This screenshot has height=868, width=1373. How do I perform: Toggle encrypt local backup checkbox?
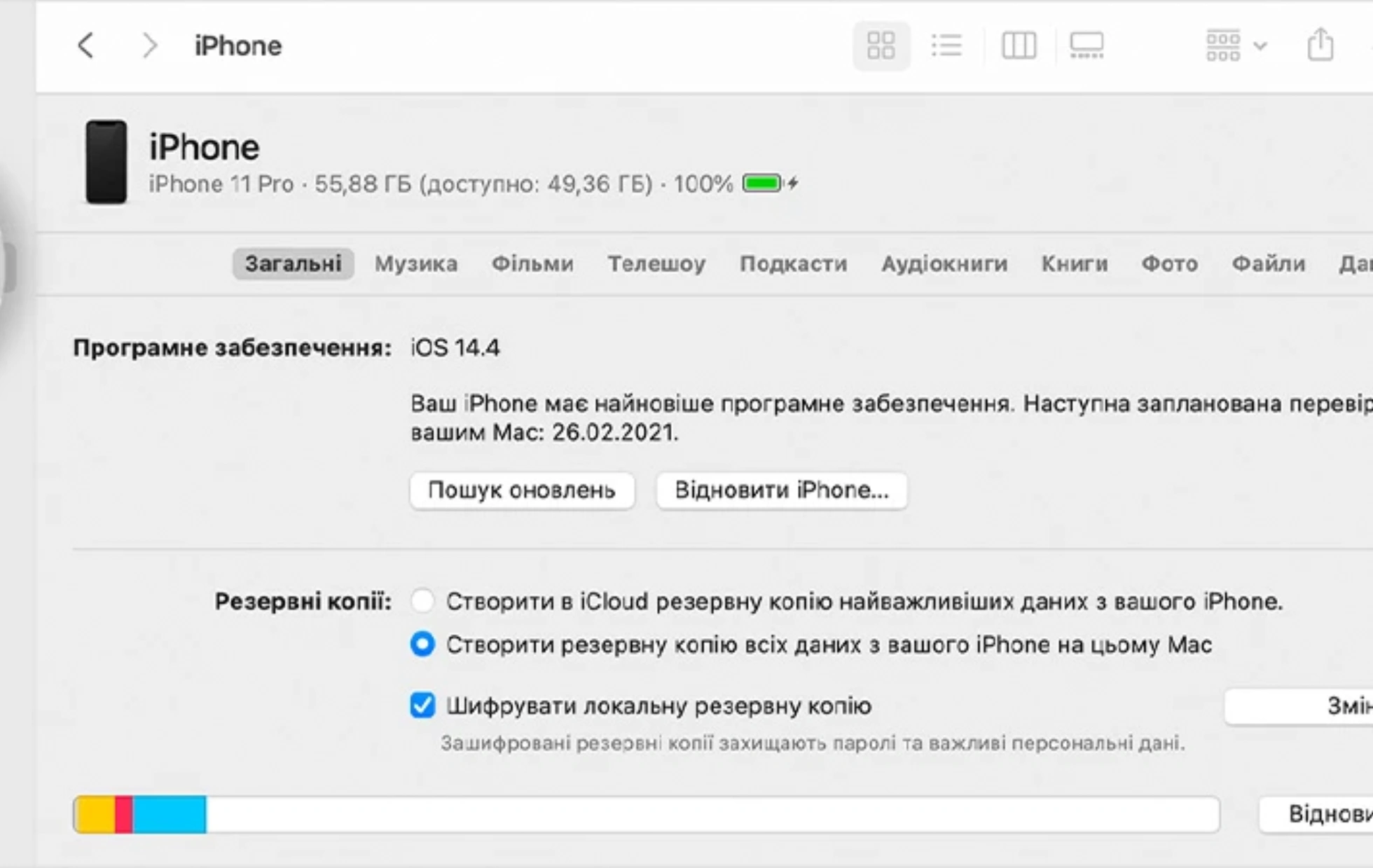tap(420, 705)
